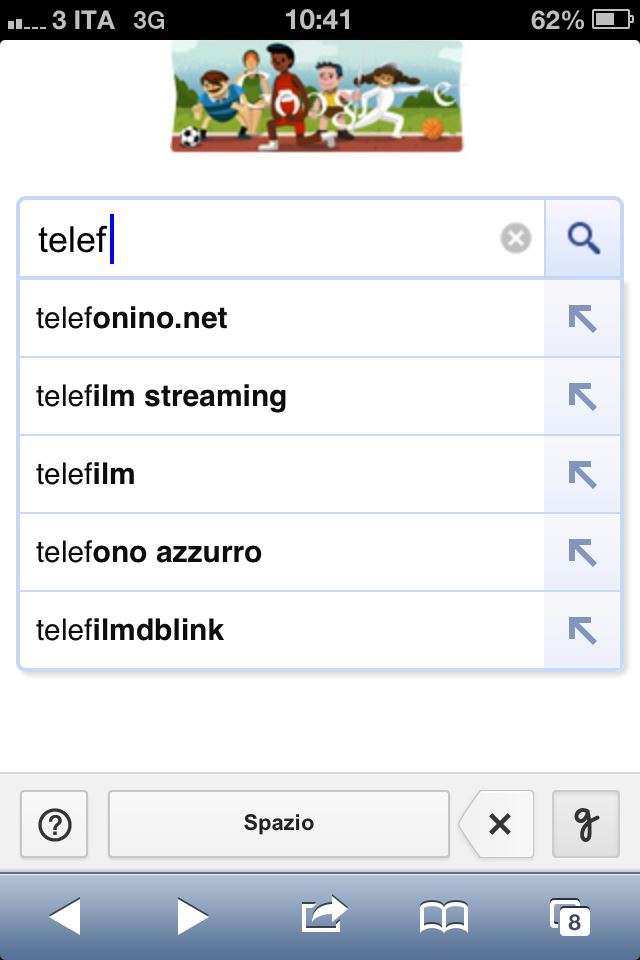
Task: Fill search with telefono azzurro using its arrow
Action: 582,553
